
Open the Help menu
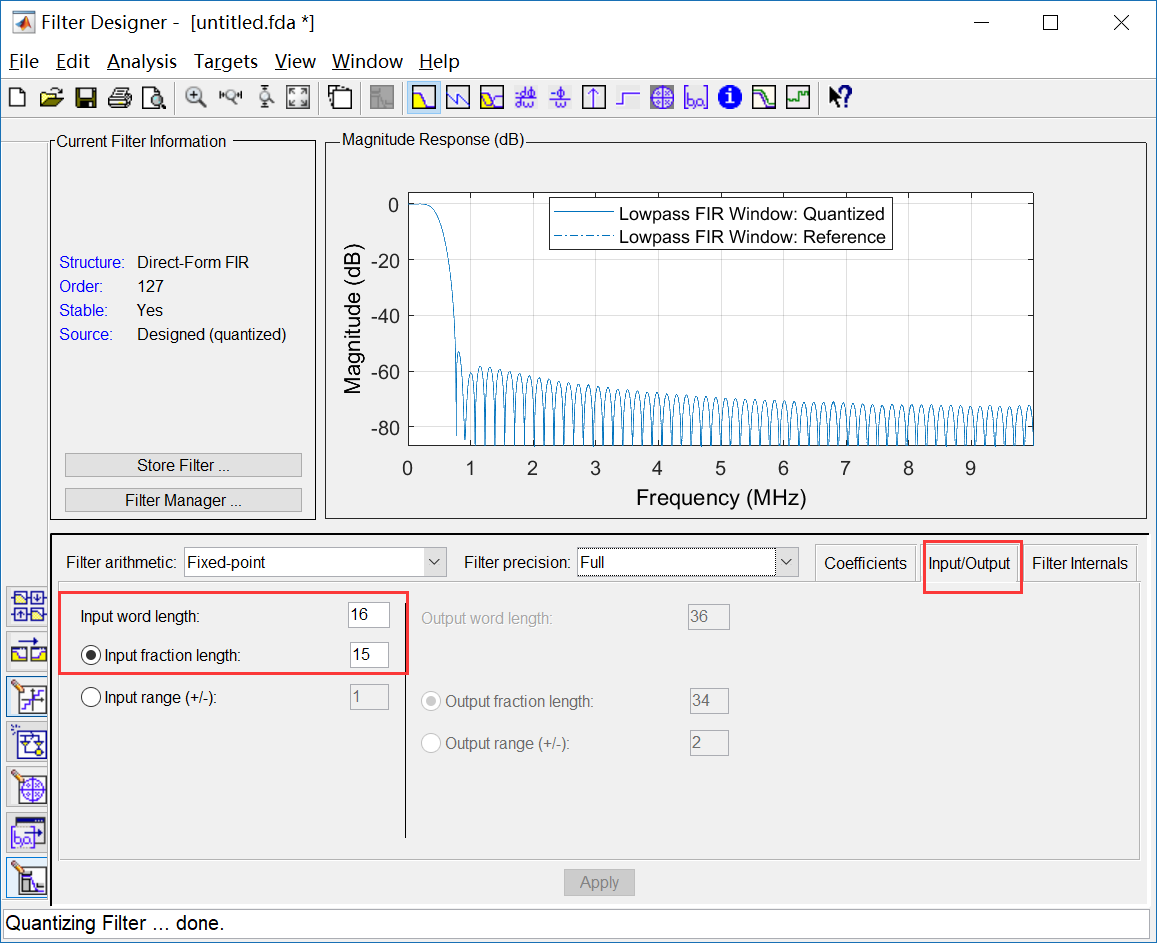click(x=439, y=61)
